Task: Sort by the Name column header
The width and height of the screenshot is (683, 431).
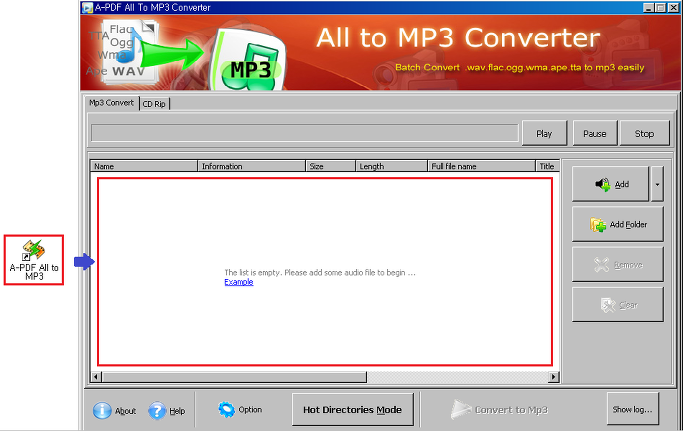Action: (144, 166)
